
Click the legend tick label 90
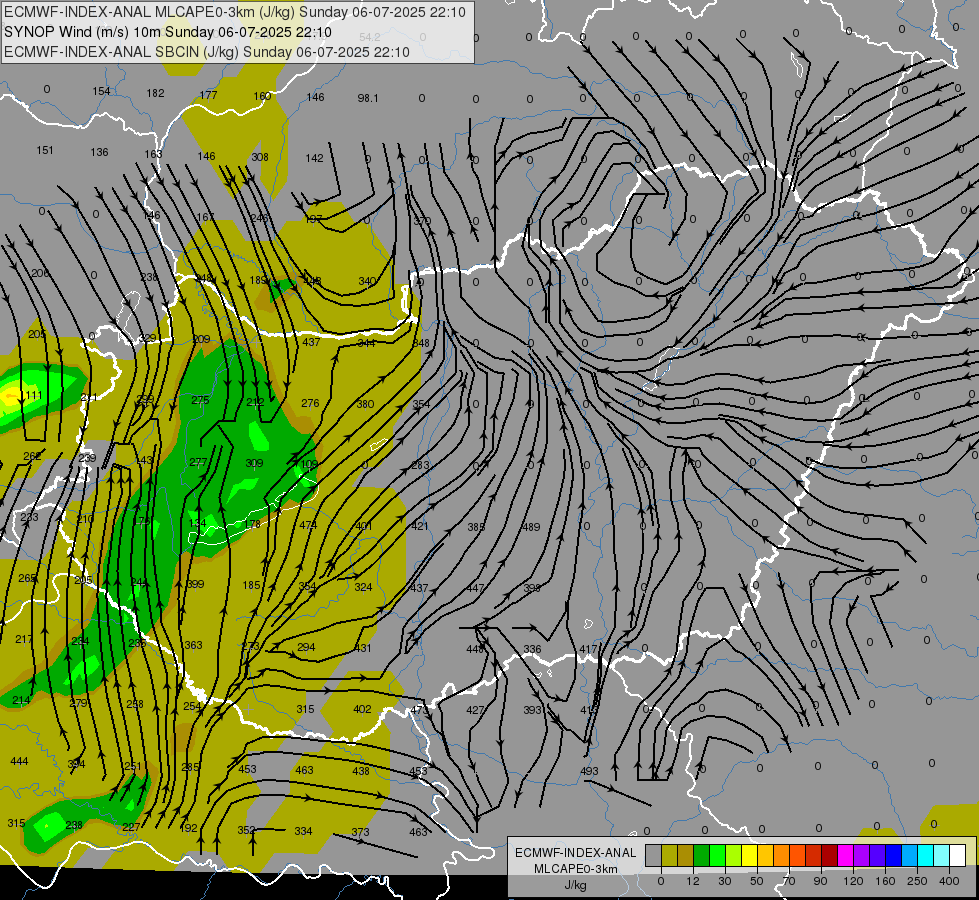820,881
